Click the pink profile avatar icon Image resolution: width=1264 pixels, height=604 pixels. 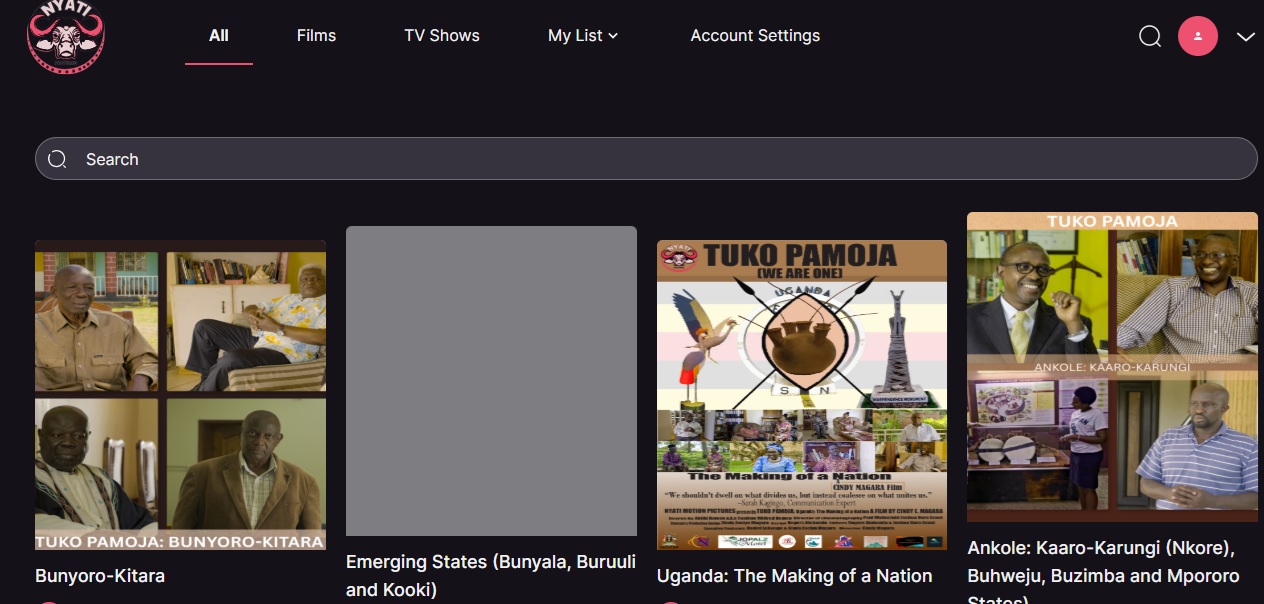click(1197, 36)
